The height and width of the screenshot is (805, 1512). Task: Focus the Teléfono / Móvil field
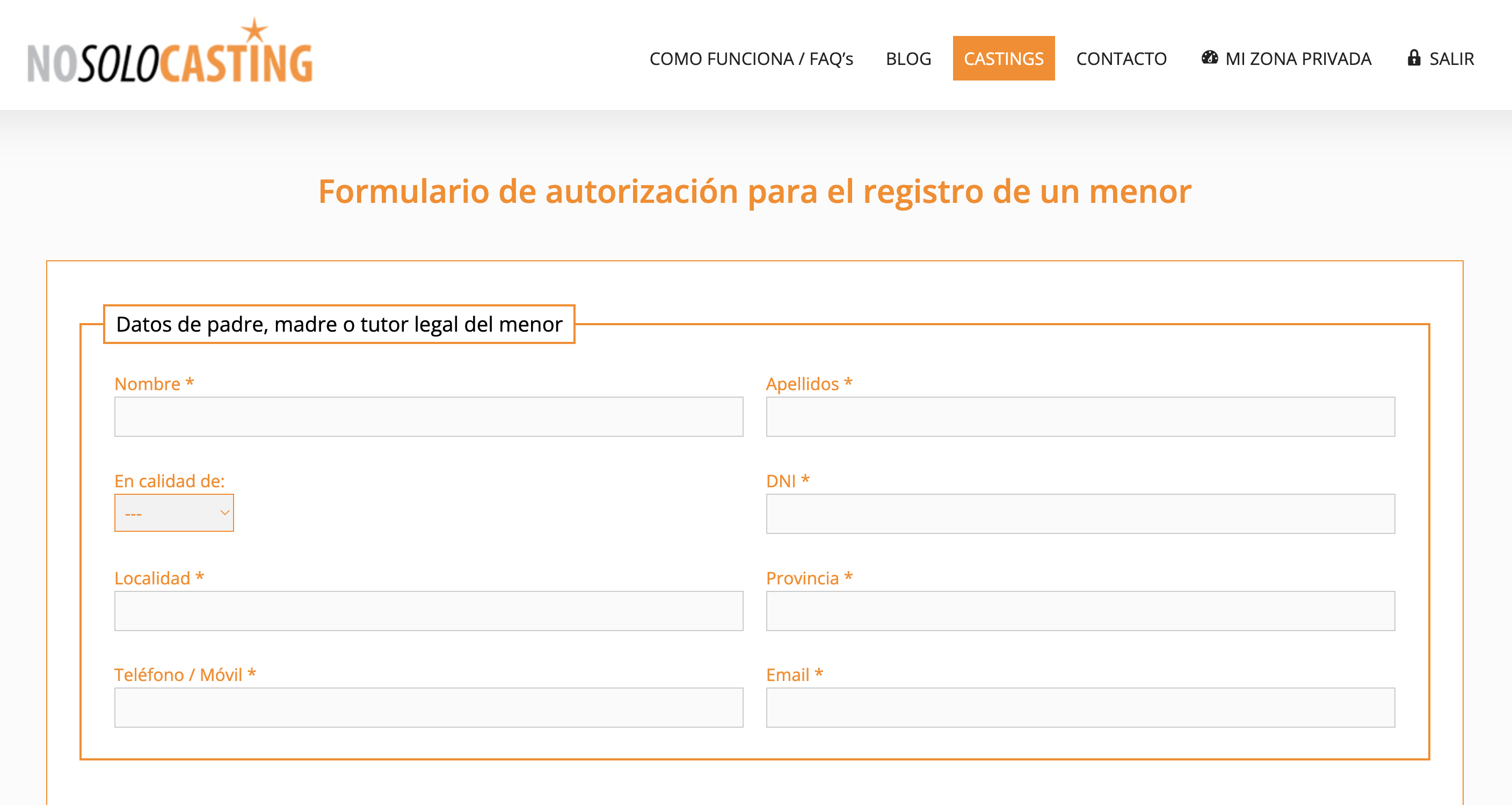point(428,708)
